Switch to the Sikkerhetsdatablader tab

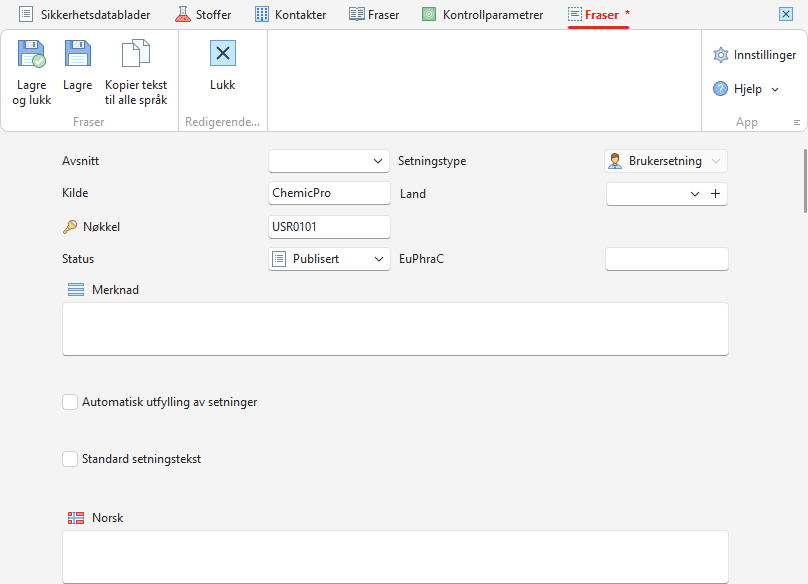point(85,14)
